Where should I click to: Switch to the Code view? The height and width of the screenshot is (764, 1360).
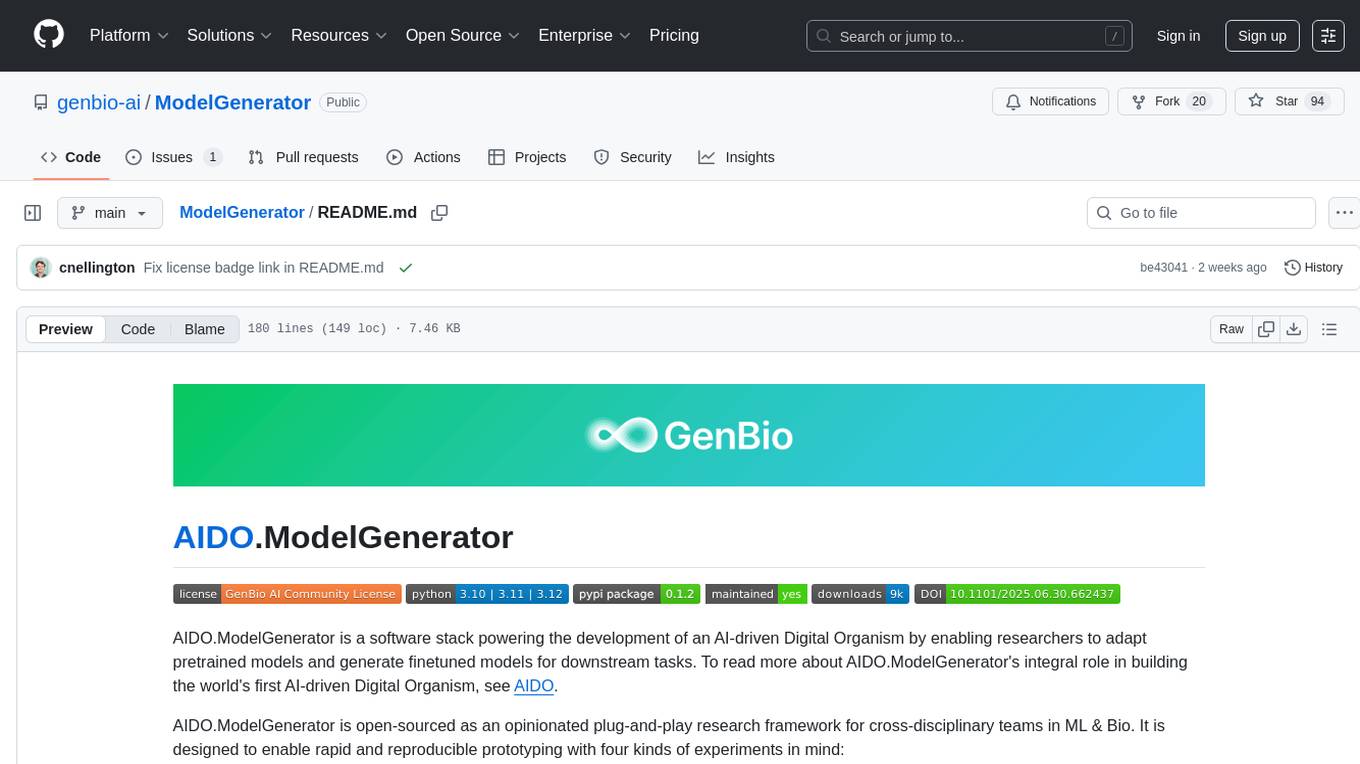(138, 329)
